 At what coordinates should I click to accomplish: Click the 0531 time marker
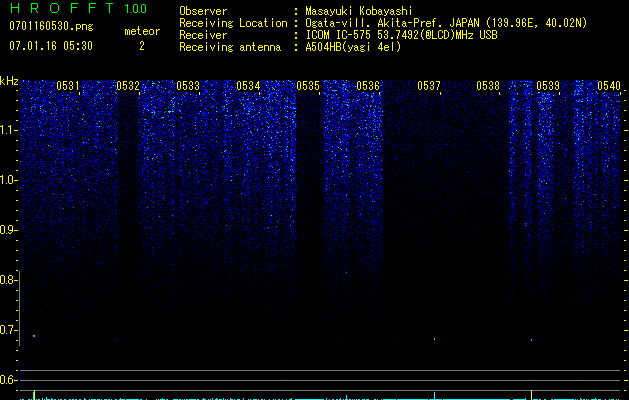68,86
